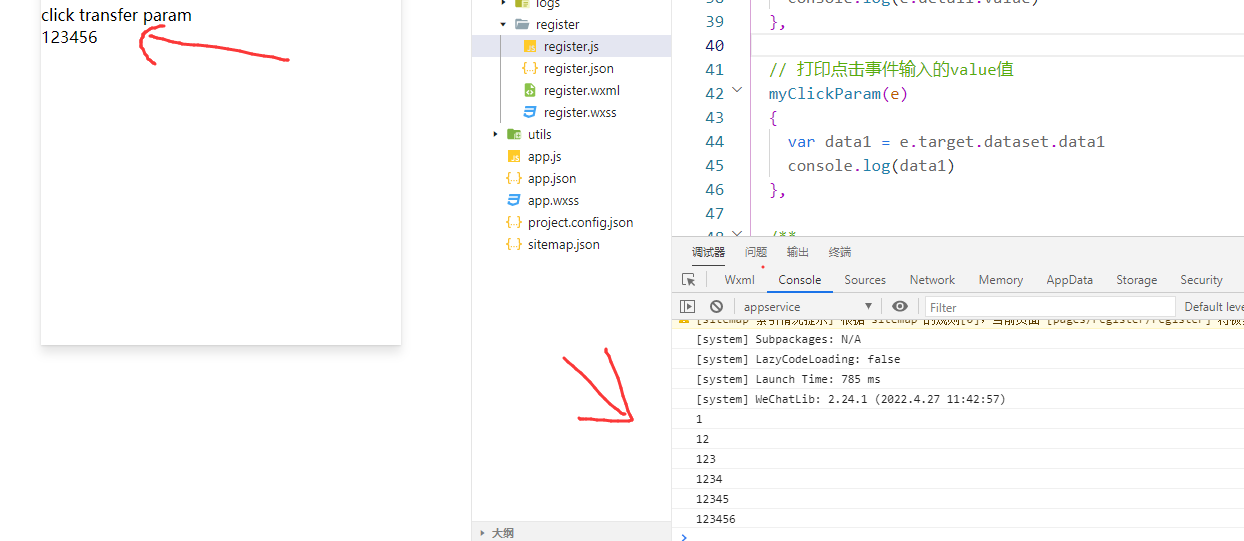
Task: Click the console prompt arrow
Action: point(684,537)
